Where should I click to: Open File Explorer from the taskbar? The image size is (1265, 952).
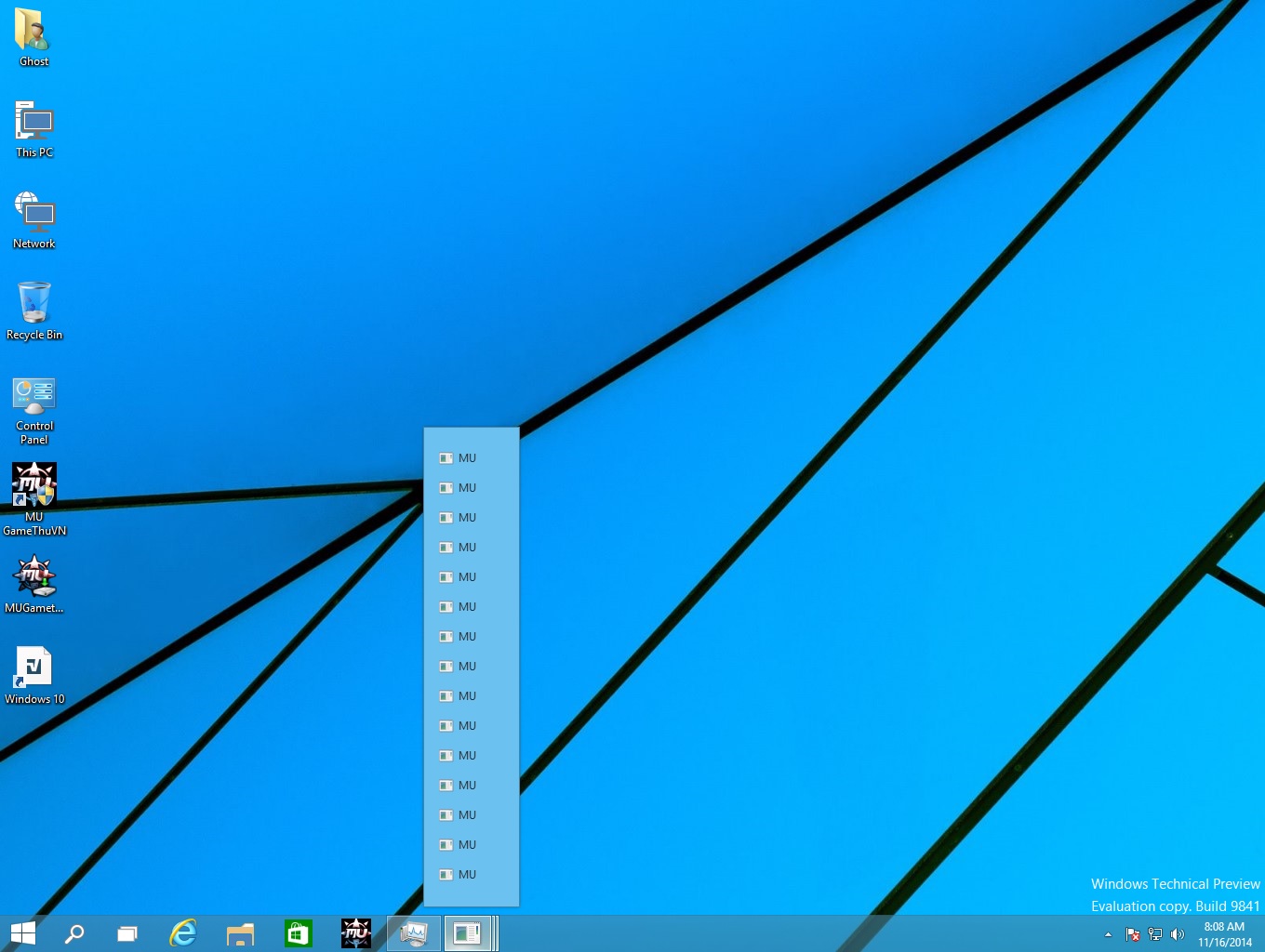(x=240, y=933)
